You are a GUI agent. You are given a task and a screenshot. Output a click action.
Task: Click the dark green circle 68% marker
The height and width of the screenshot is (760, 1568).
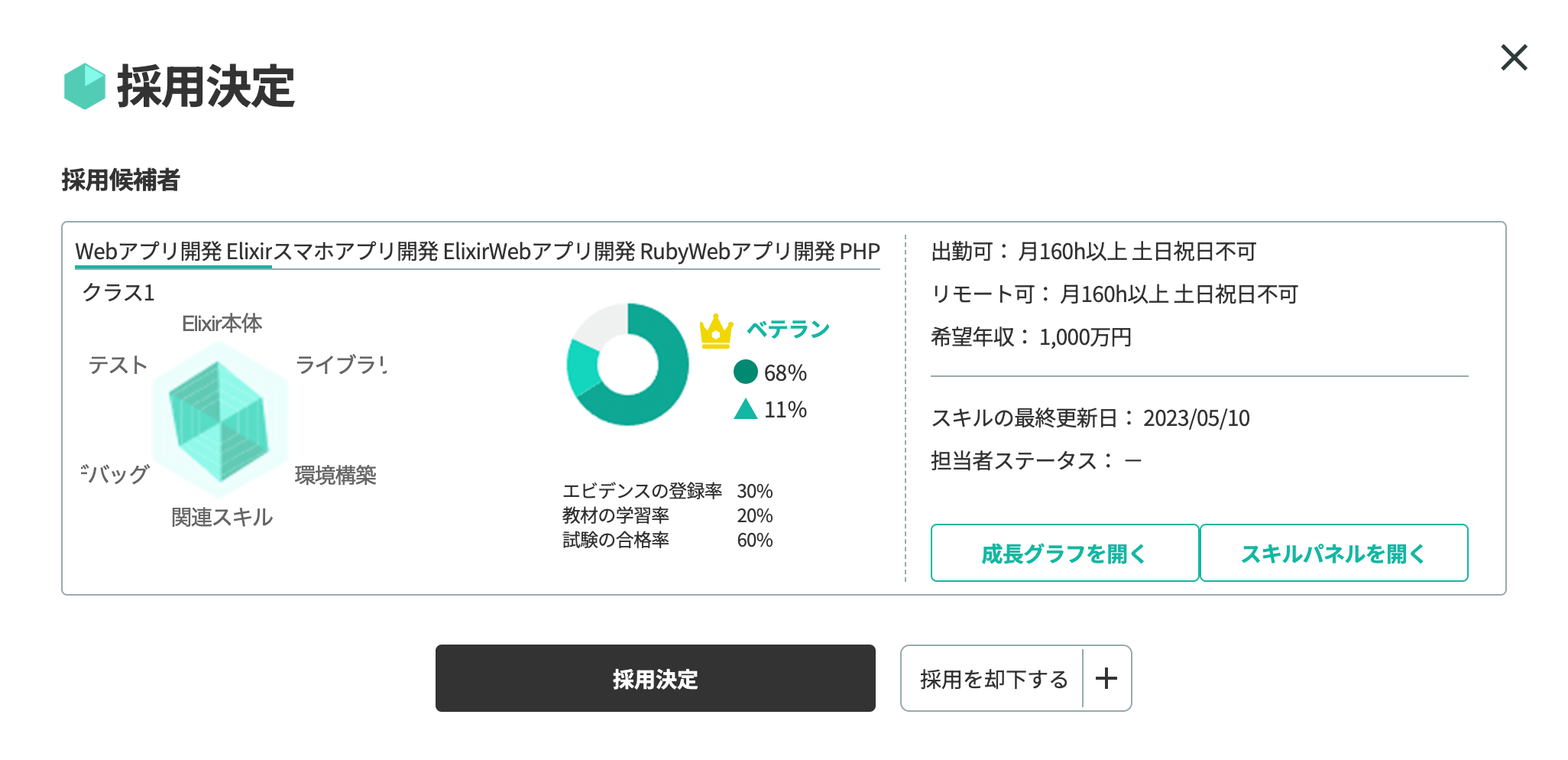[745, 372]
